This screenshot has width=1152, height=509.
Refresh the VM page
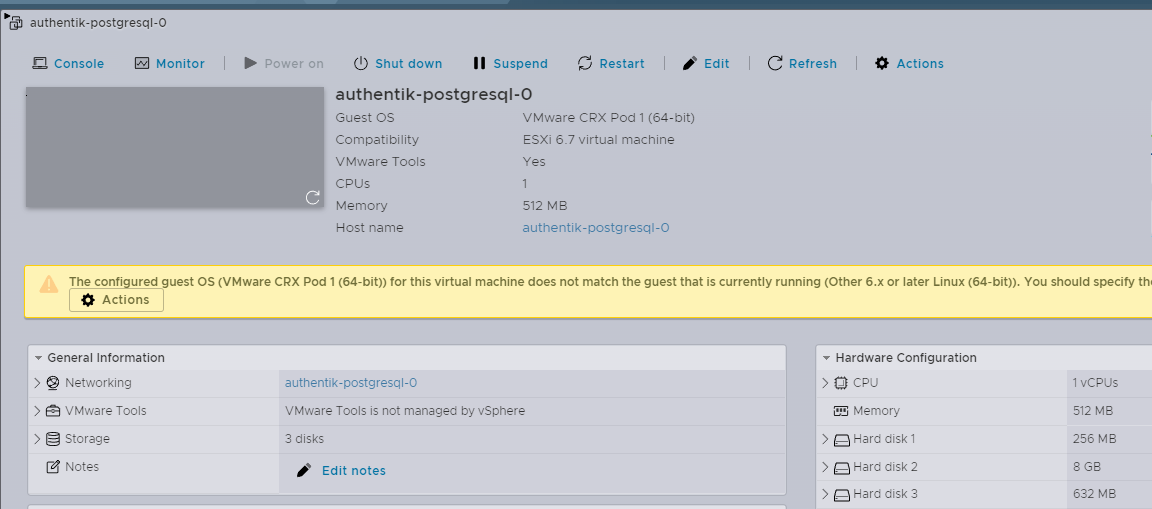pyautogui.click(x=802, y=63)
